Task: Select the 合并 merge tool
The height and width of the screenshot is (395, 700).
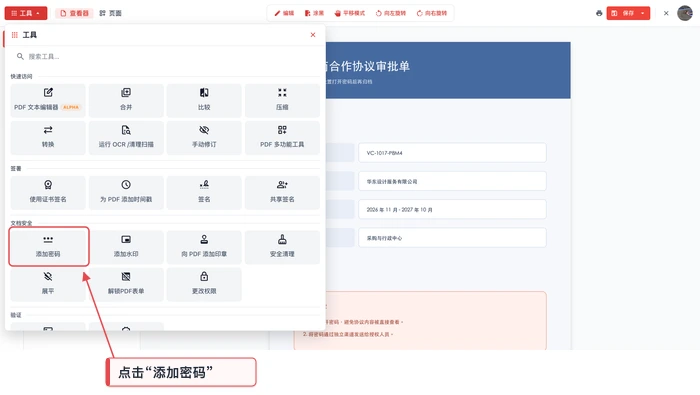Action: click(x=126, y=100)
